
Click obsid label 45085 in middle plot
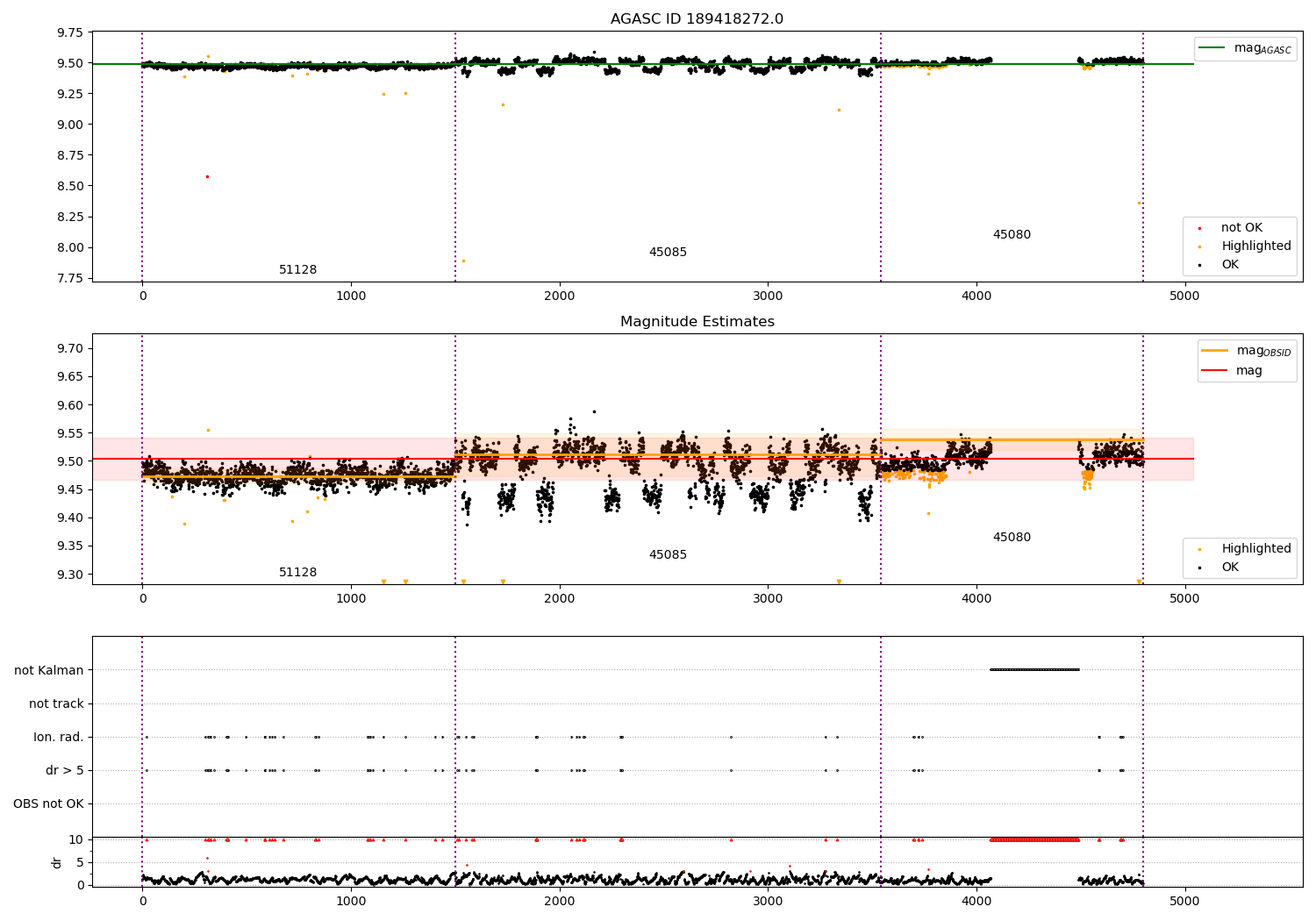[668, 555]
